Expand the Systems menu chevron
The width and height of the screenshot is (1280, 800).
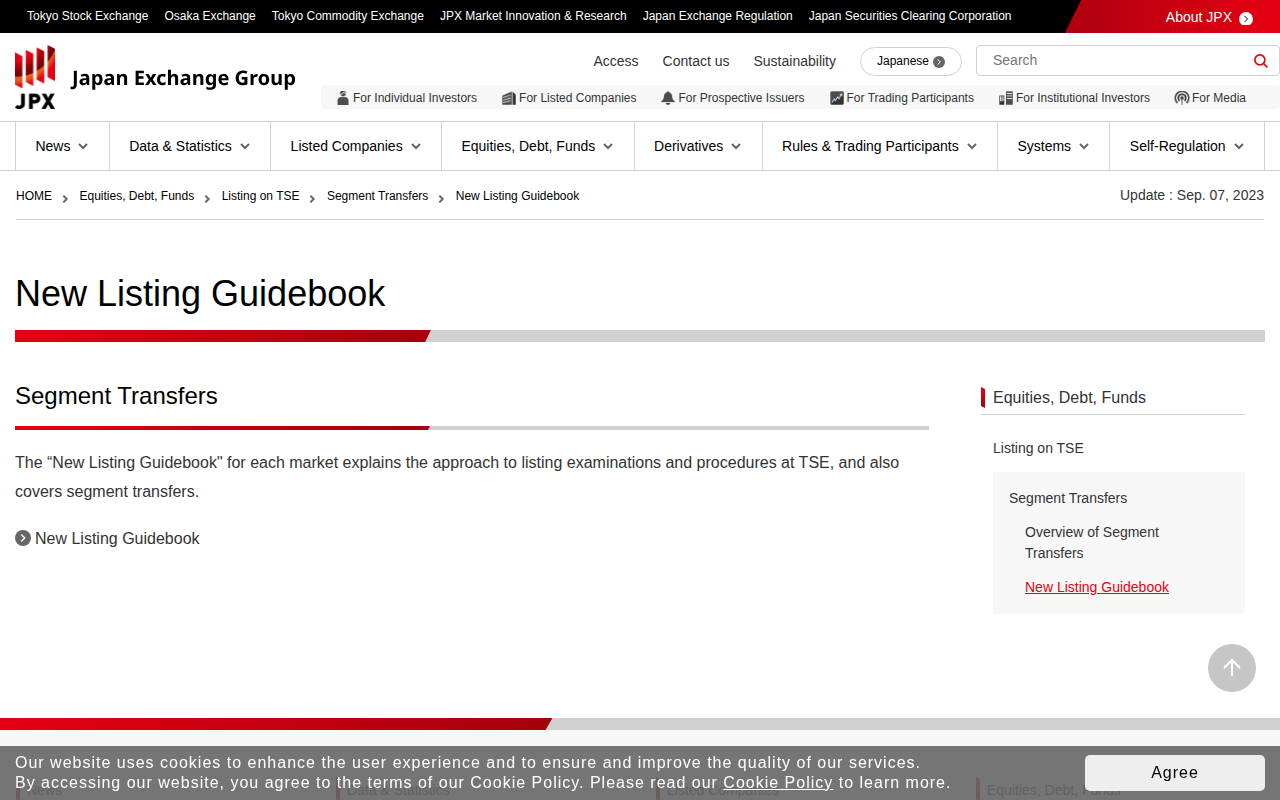(1083, 146)
